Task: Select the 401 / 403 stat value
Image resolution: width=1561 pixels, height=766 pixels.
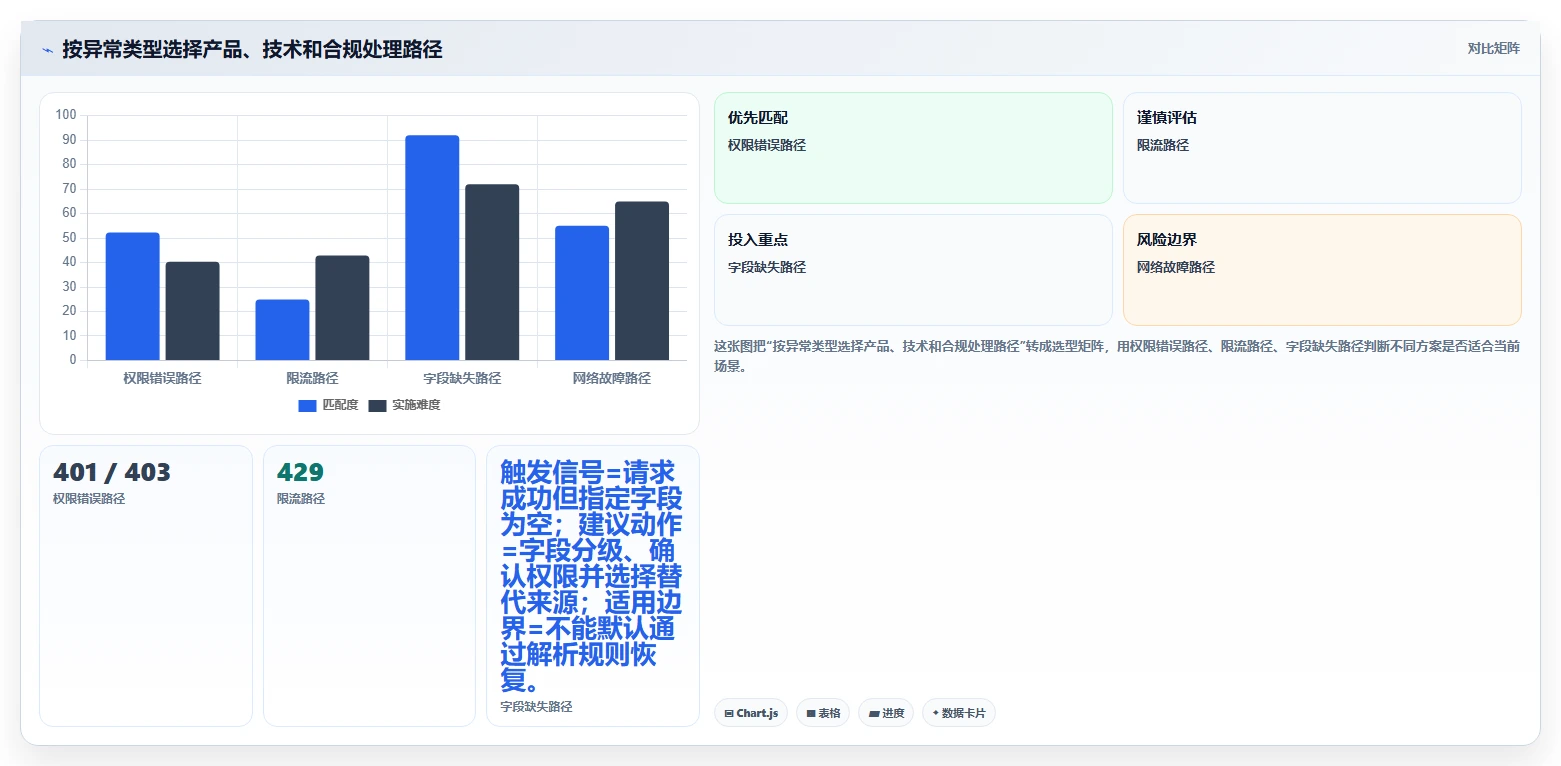Action: [x=112, y=472]
